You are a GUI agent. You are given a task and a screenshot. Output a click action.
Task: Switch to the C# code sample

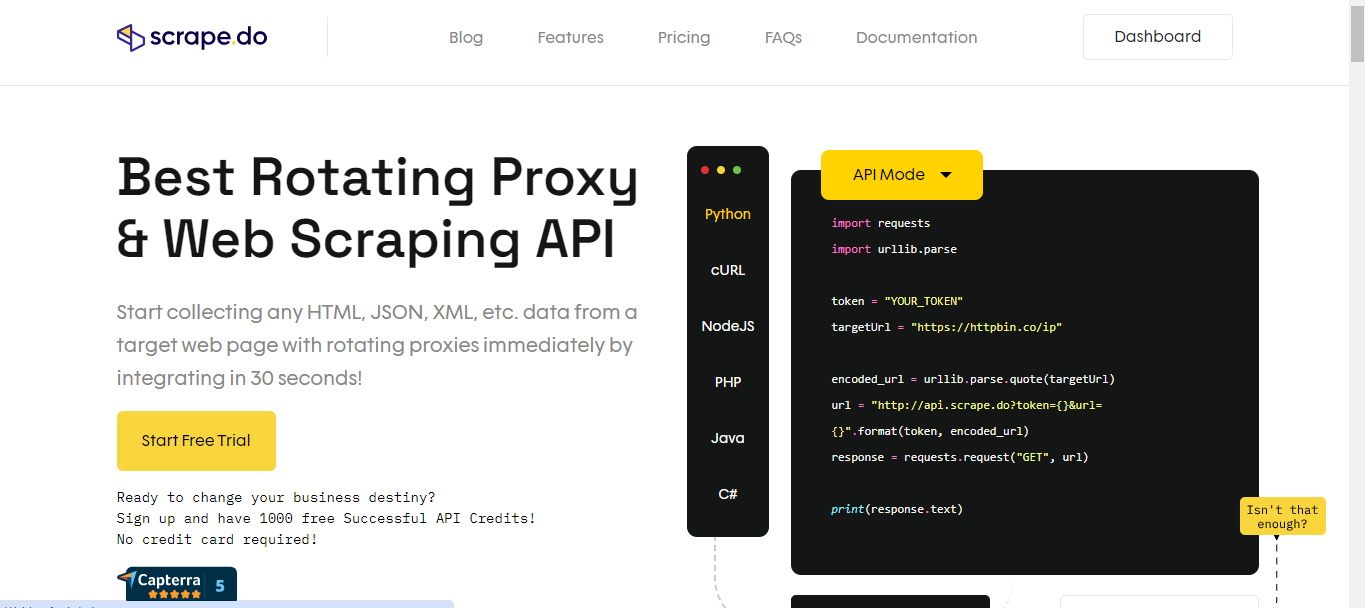point(727,493)
